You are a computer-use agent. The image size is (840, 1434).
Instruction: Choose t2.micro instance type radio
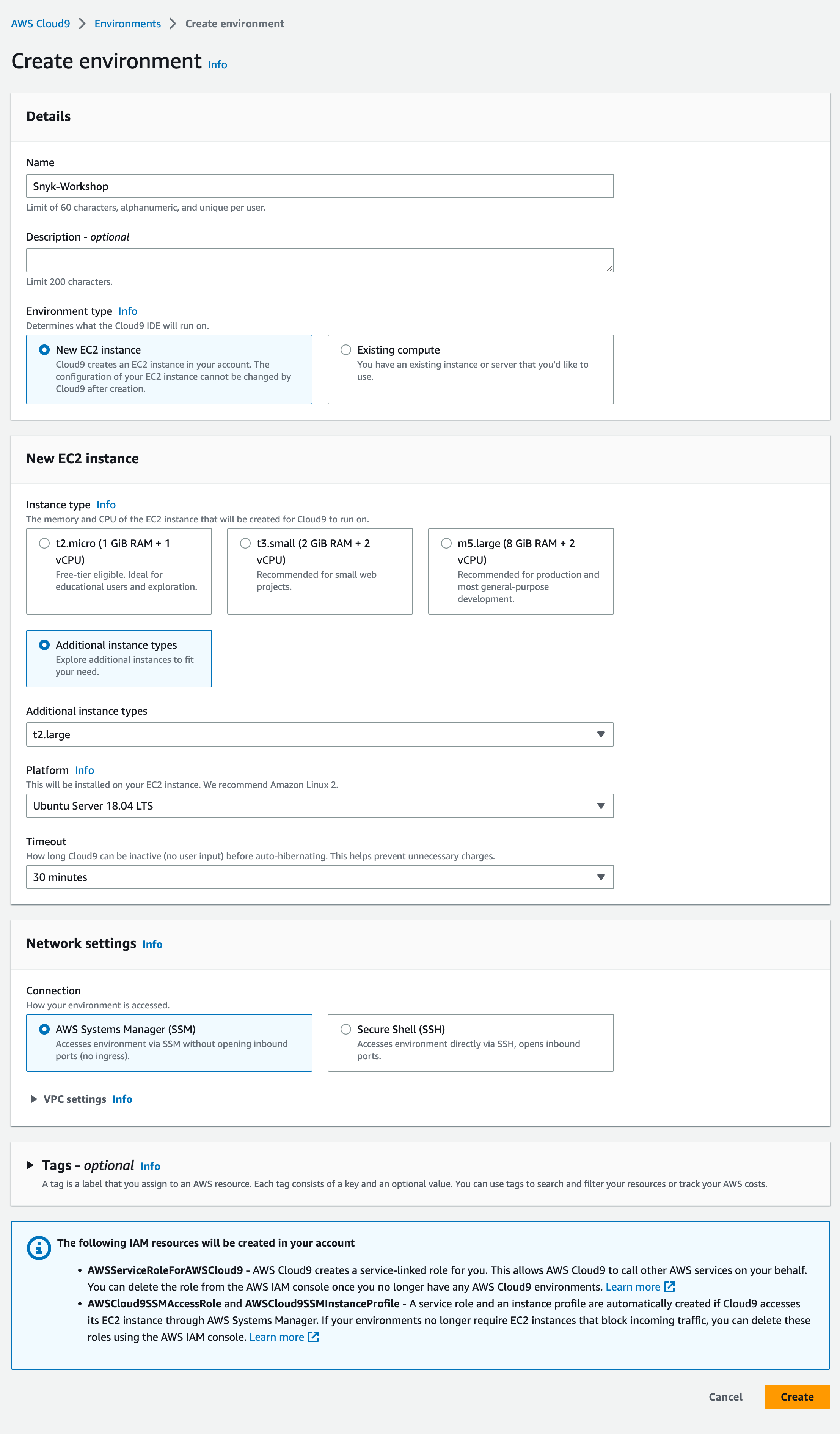click(44, 543)
